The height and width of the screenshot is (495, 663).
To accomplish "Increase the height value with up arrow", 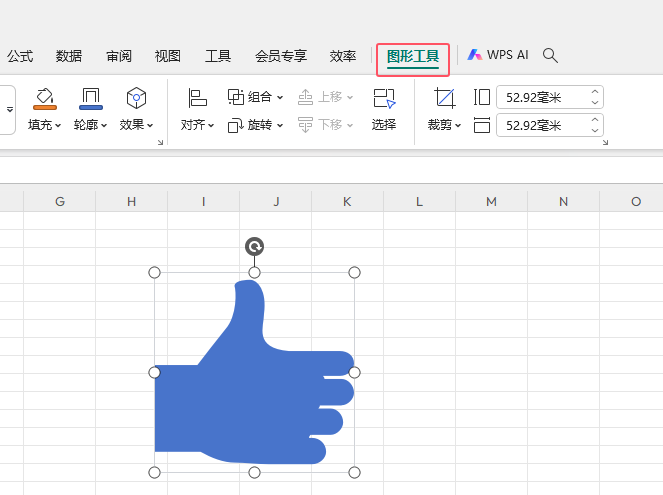I will pos(595,92).
